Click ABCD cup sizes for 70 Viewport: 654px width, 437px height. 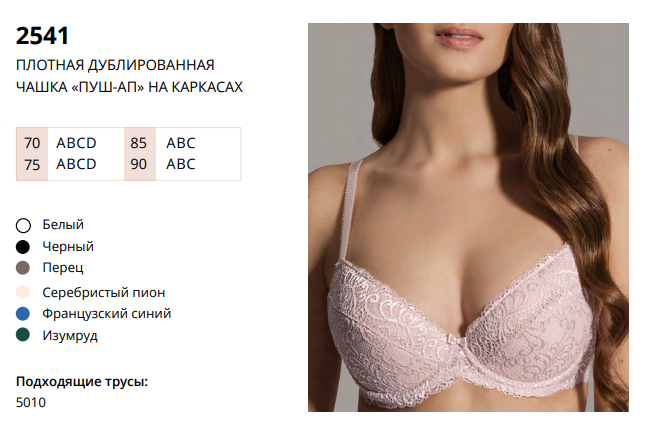pyautogui.click(x=76, y=143)
